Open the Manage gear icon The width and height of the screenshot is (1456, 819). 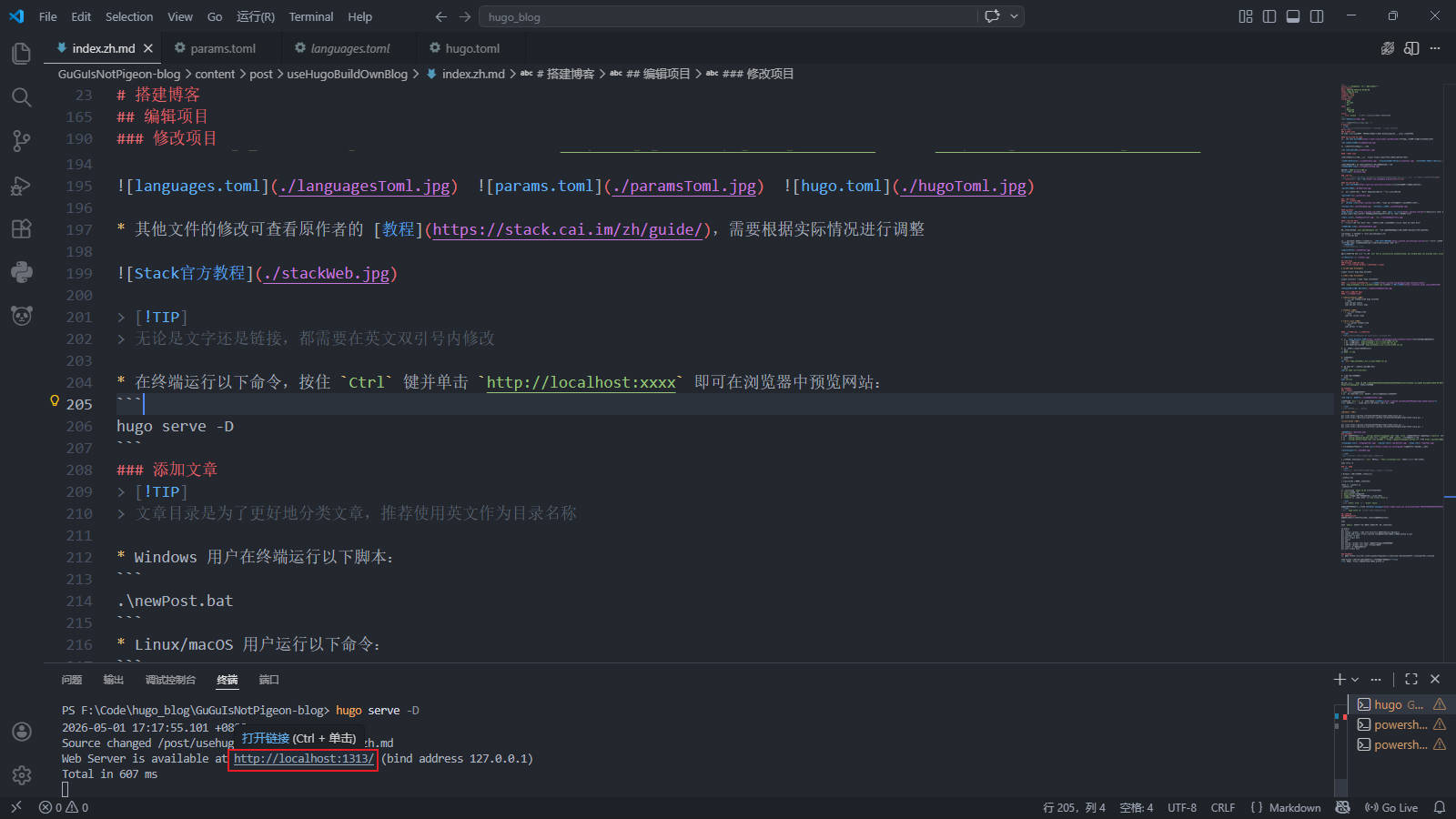click(x=21, y=775)
